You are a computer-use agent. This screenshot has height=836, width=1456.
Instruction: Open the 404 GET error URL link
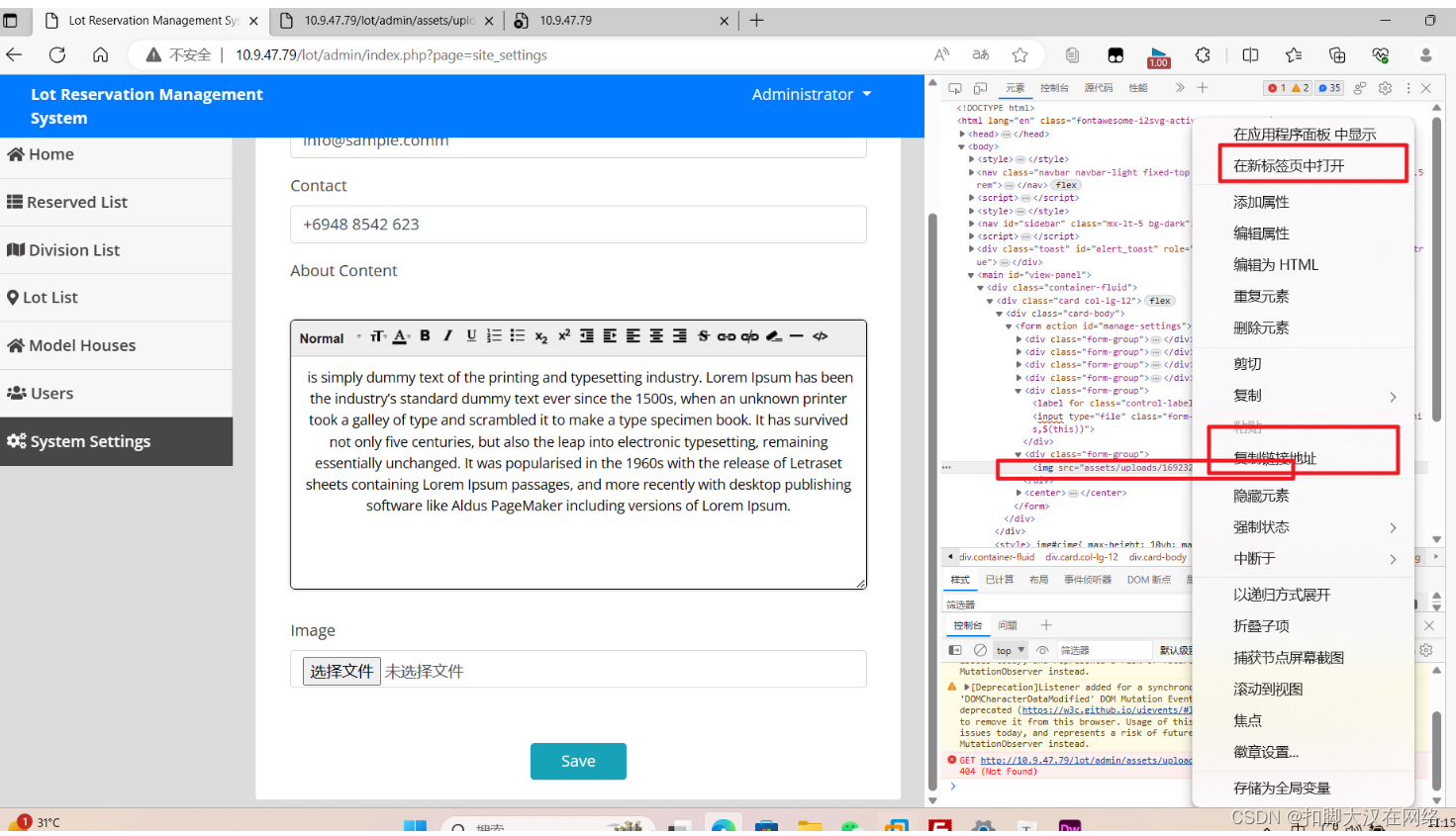pyautogui.click(x=1086, y=761)
